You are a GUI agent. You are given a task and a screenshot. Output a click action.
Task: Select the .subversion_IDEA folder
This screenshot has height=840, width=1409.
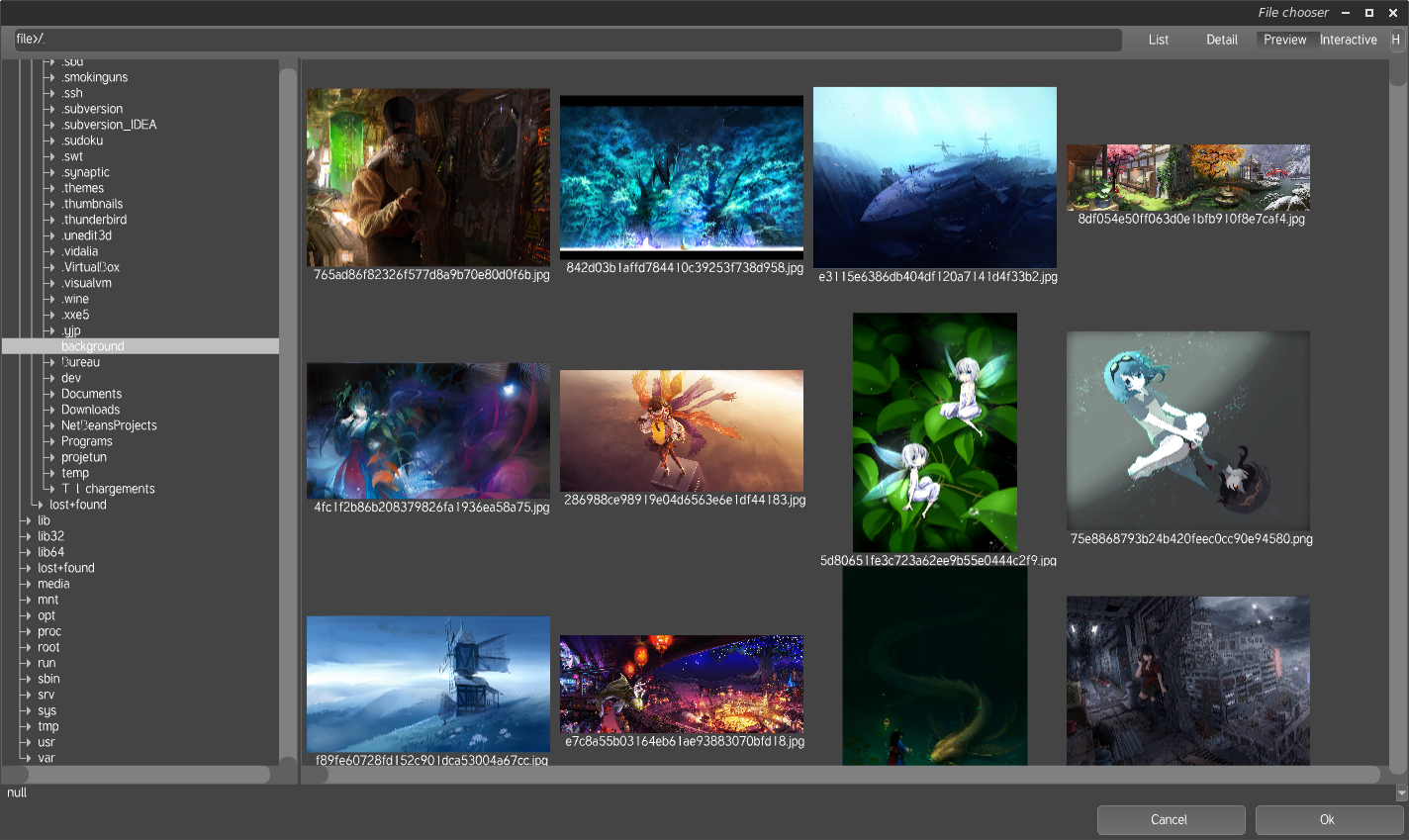point(109,125)
